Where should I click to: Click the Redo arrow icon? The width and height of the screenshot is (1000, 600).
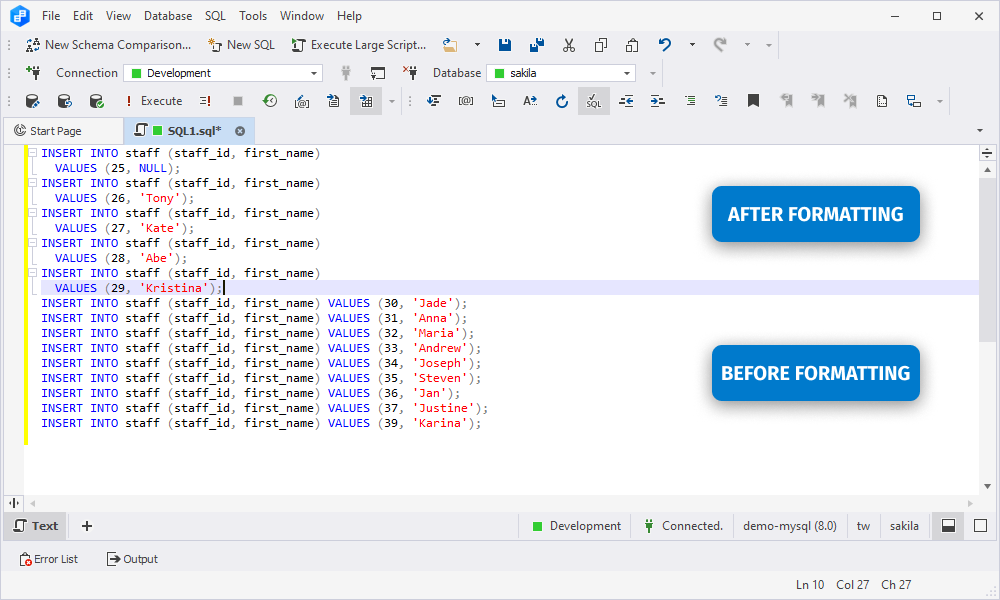[x=720, y=45]
